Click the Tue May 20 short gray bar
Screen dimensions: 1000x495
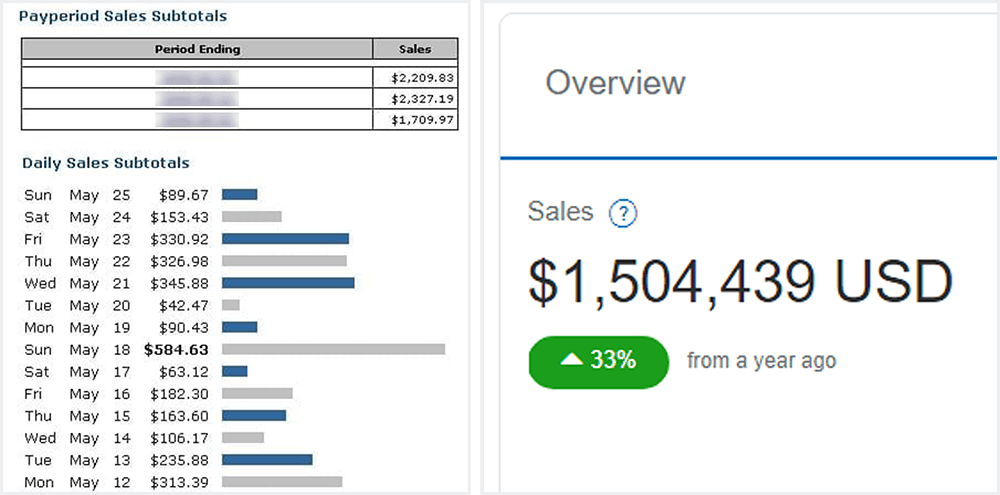(231, 305)
